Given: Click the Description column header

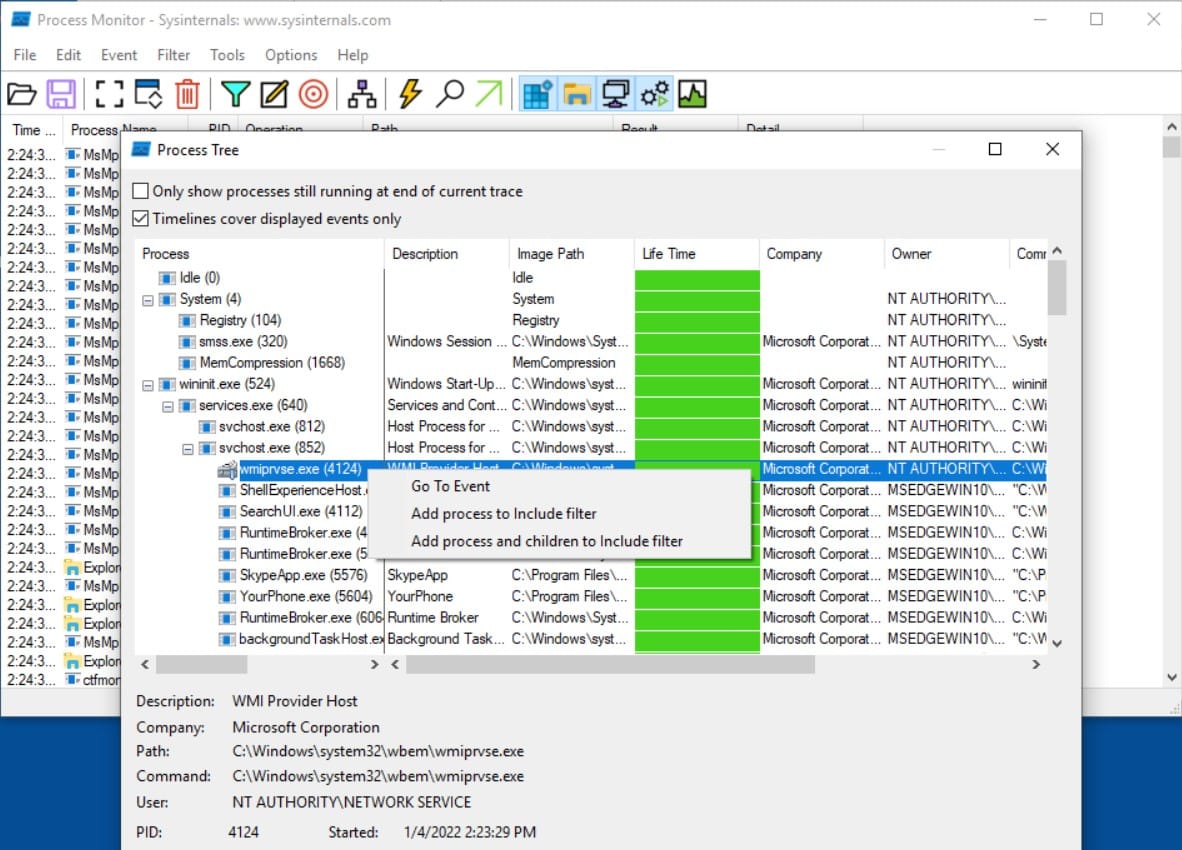Looking at the screenshot, I should pyautogui.click(x=446, y=254).
